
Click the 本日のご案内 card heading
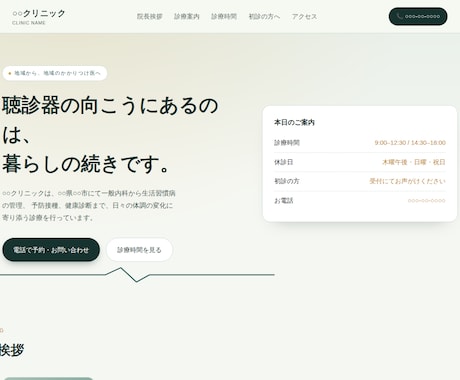click(294, 122)
